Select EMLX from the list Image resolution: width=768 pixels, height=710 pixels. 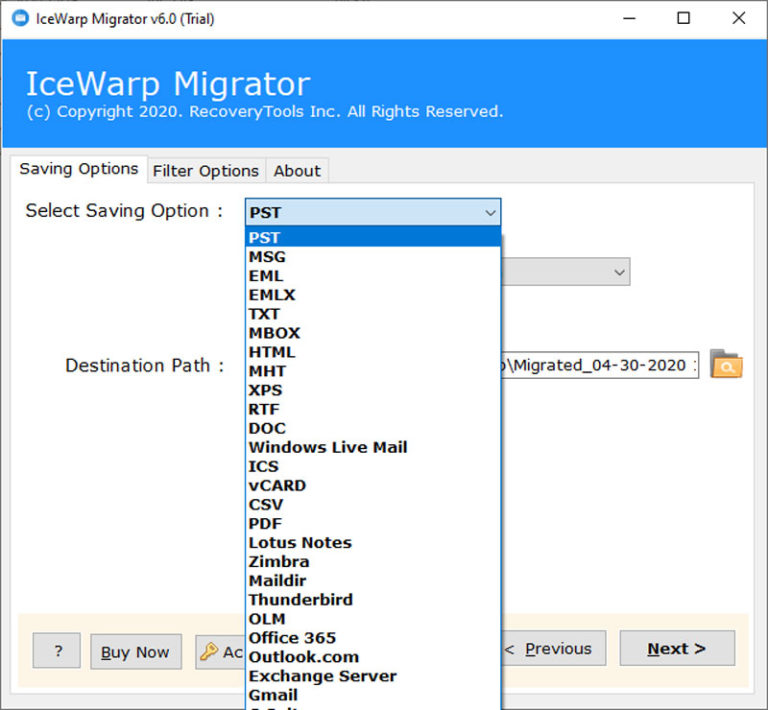pyautogui.click(x=373, y=295)
